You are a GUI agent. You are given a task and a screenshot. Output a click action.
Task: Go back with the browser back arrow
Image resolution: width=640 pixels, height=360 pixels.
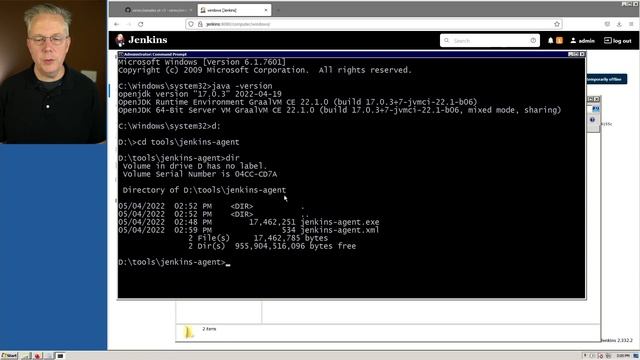[117, 24]
